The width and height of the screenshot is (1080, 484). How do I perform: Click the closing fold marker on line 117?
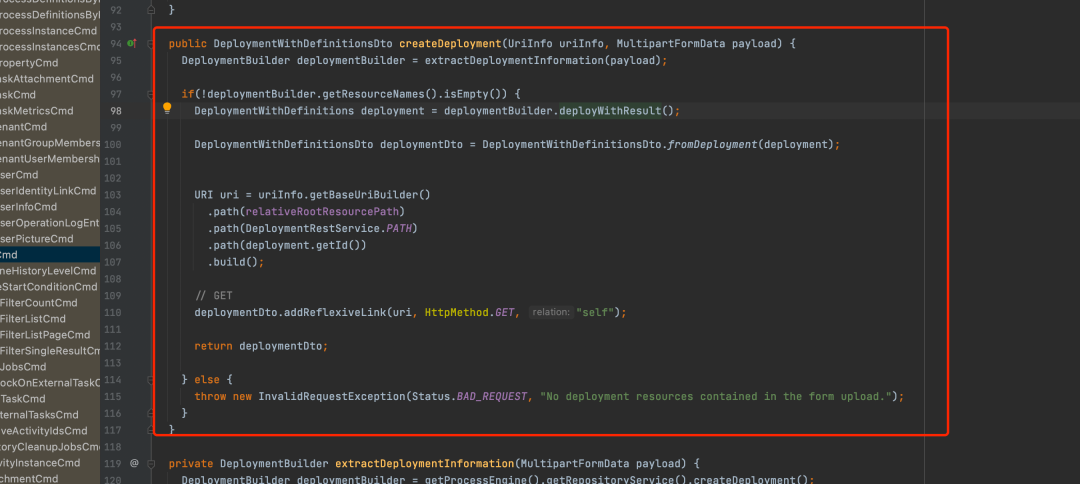(x=150, y=430)
